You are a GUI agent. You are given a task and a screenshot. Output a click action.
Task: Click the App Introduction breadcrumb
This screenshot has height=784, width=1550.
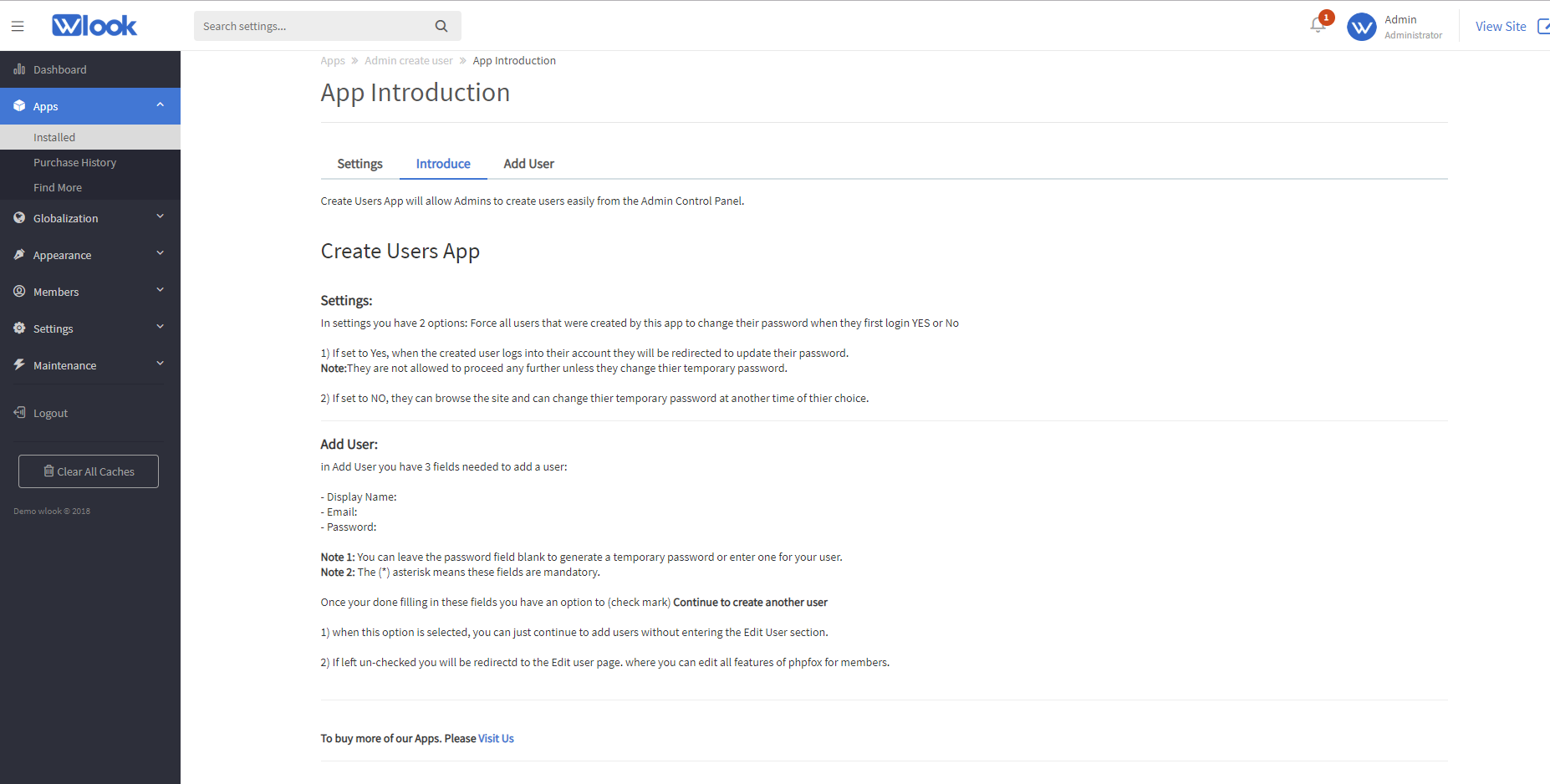(514, 61)
